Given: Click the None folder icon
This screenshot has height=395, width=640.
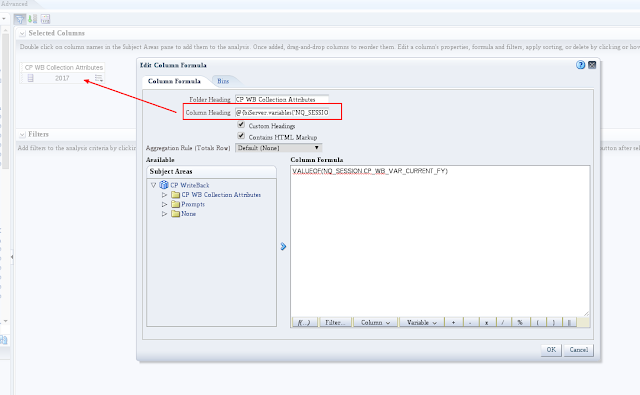Looking at the screenshot, I should 176,213.
